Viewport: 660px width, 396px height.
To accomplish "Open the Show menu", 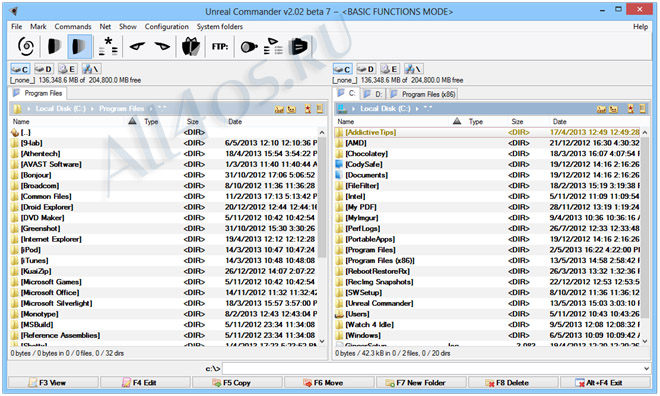I will pyautogui.click(x=128, y=27).
